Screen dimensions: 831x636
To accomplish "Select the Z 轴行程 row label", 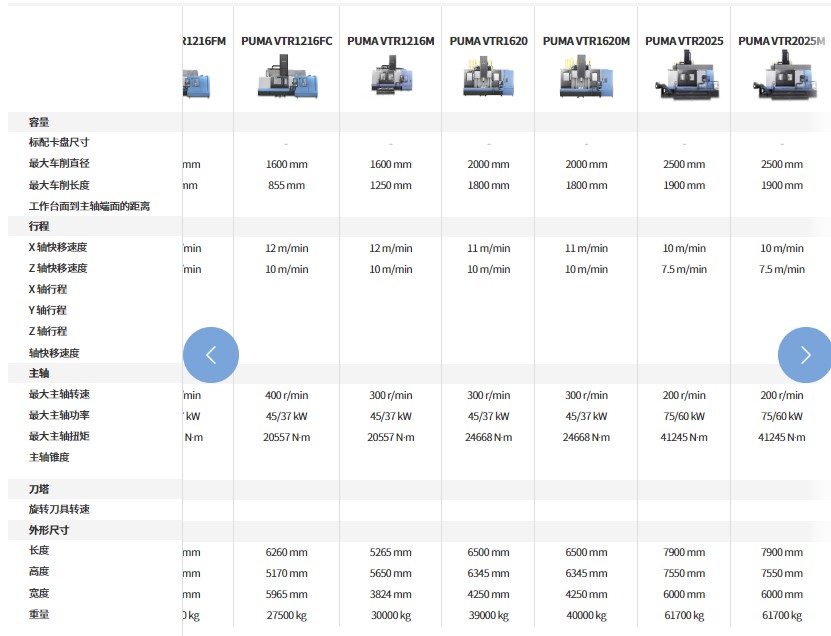I will [48, 331].
